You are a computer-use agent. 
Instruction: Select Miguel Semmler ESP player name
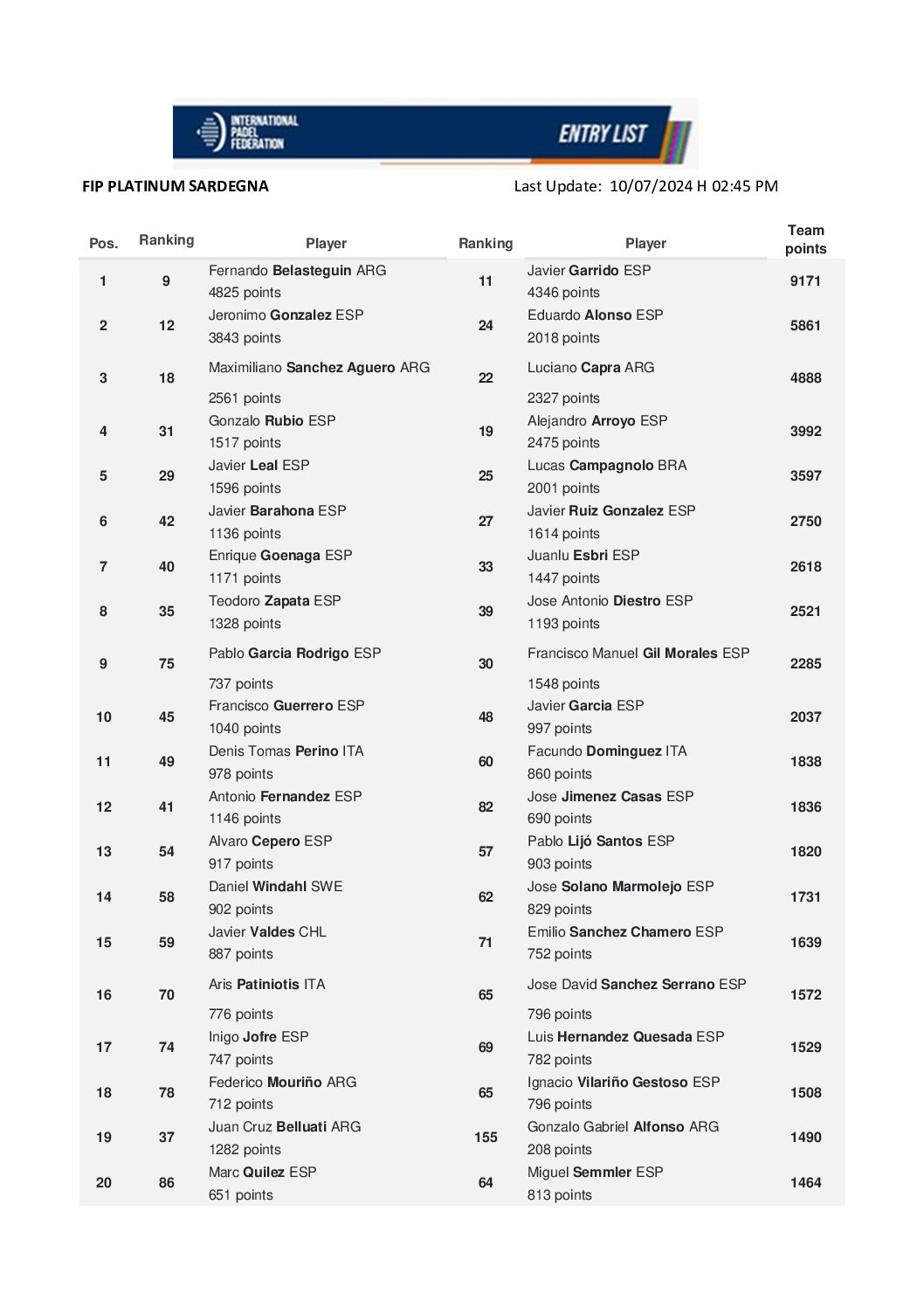[595, 1173]
